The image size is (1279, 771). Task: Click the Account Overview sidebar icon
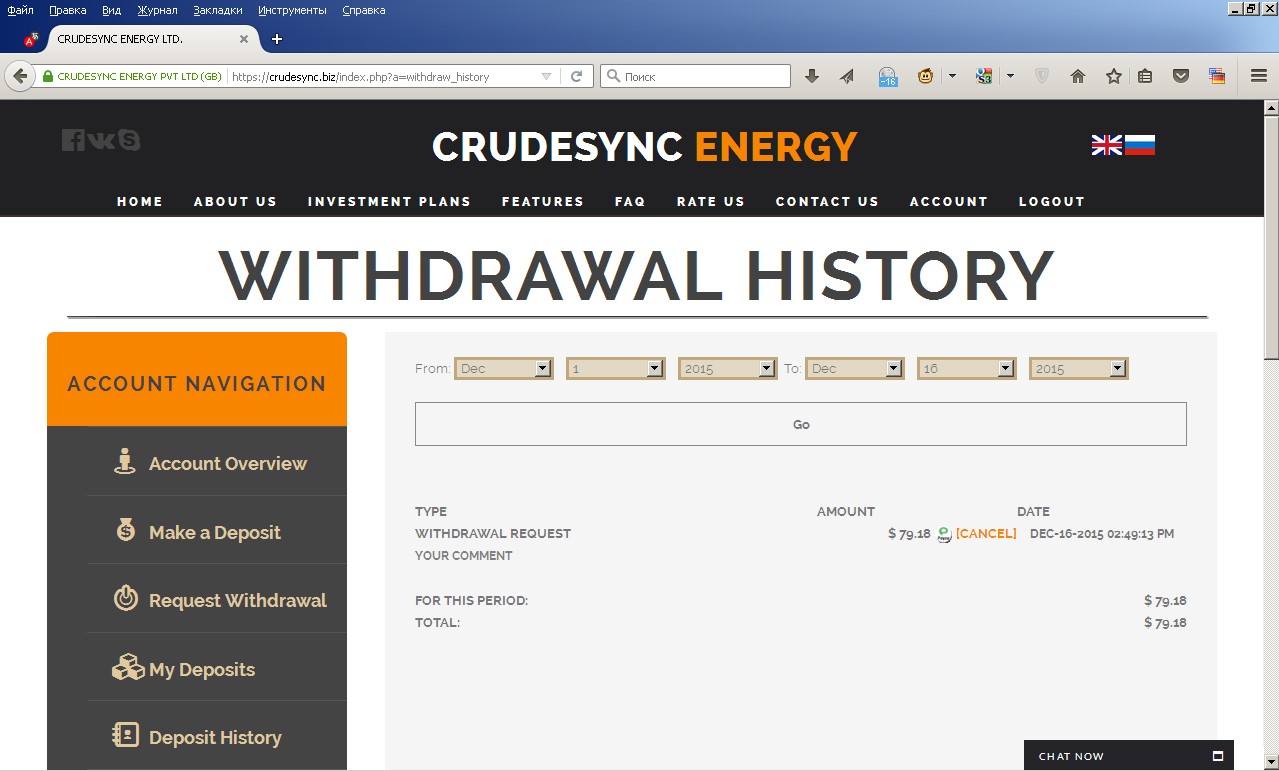click(124, 462)
